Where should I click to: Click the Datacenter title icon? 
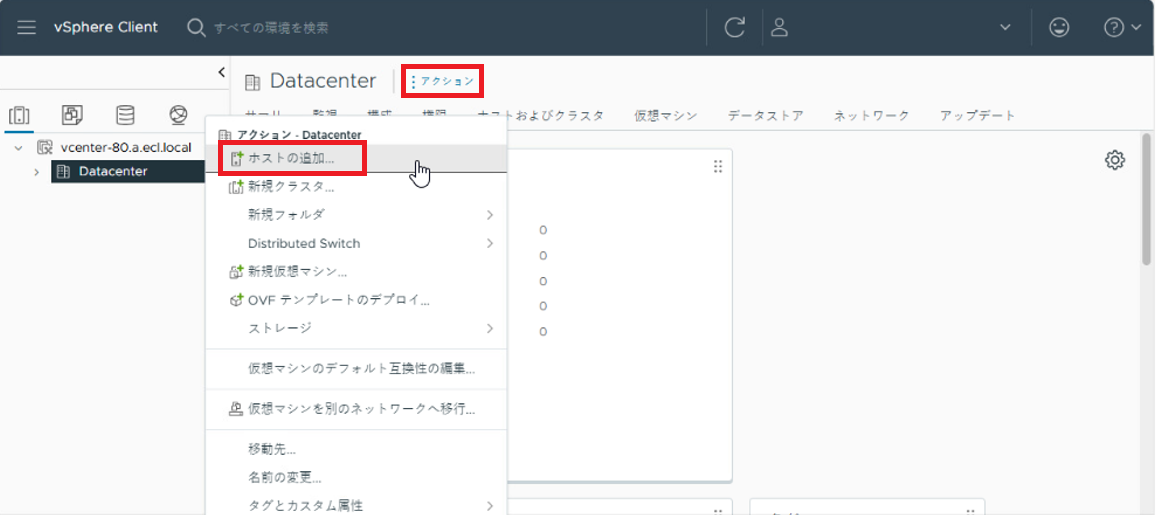[253, 82]
